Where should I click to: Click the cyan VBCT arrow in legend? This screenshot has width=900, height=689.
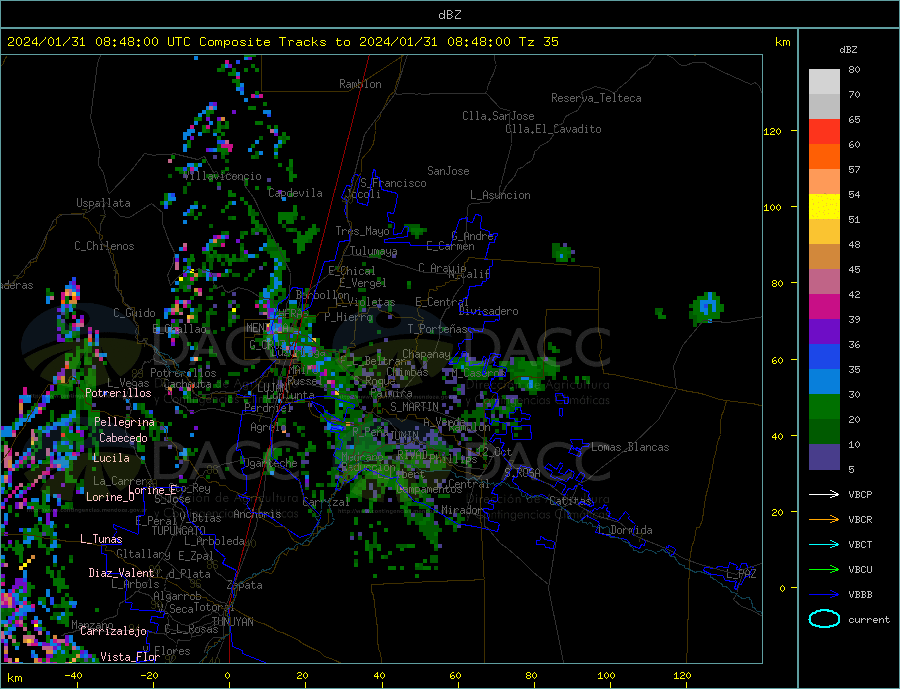pyautogui.click(x=824, y=544)
